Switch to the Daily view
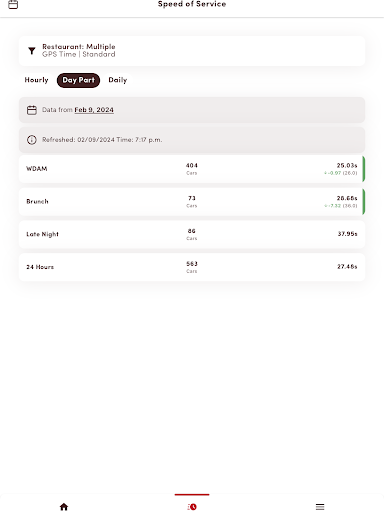Viewport: 384px width, 512px height. pyautogui.click(x=118, y=80)
